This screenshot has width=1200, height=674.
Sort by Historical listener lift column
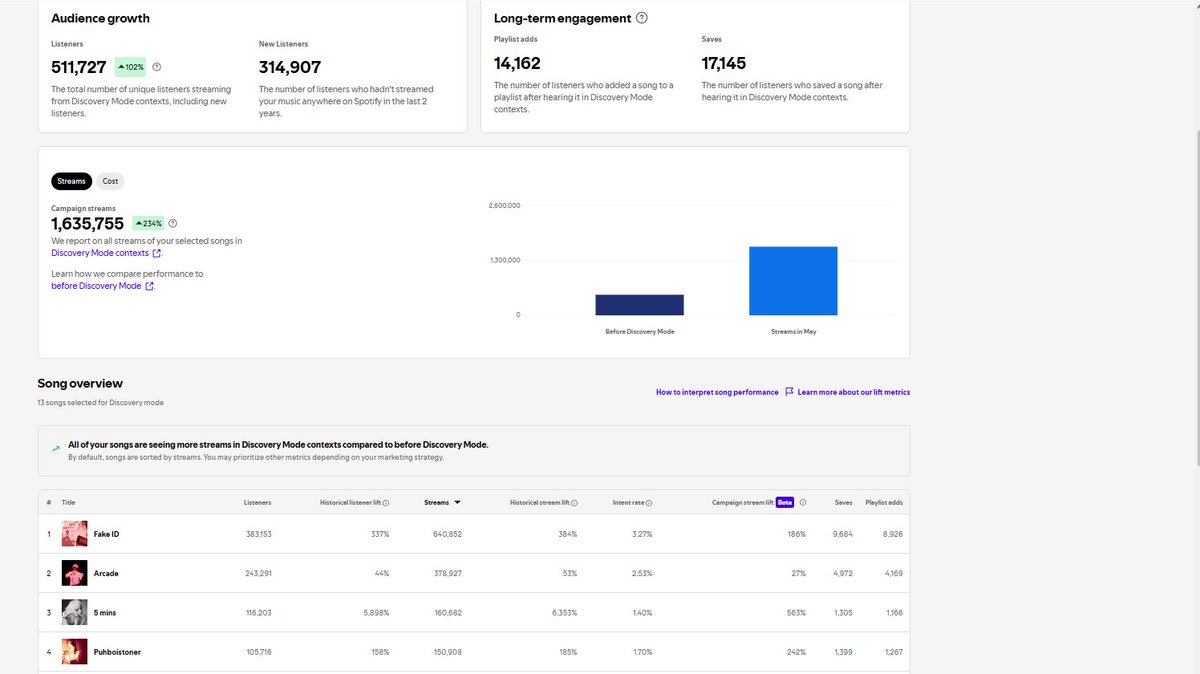(350, 503)
